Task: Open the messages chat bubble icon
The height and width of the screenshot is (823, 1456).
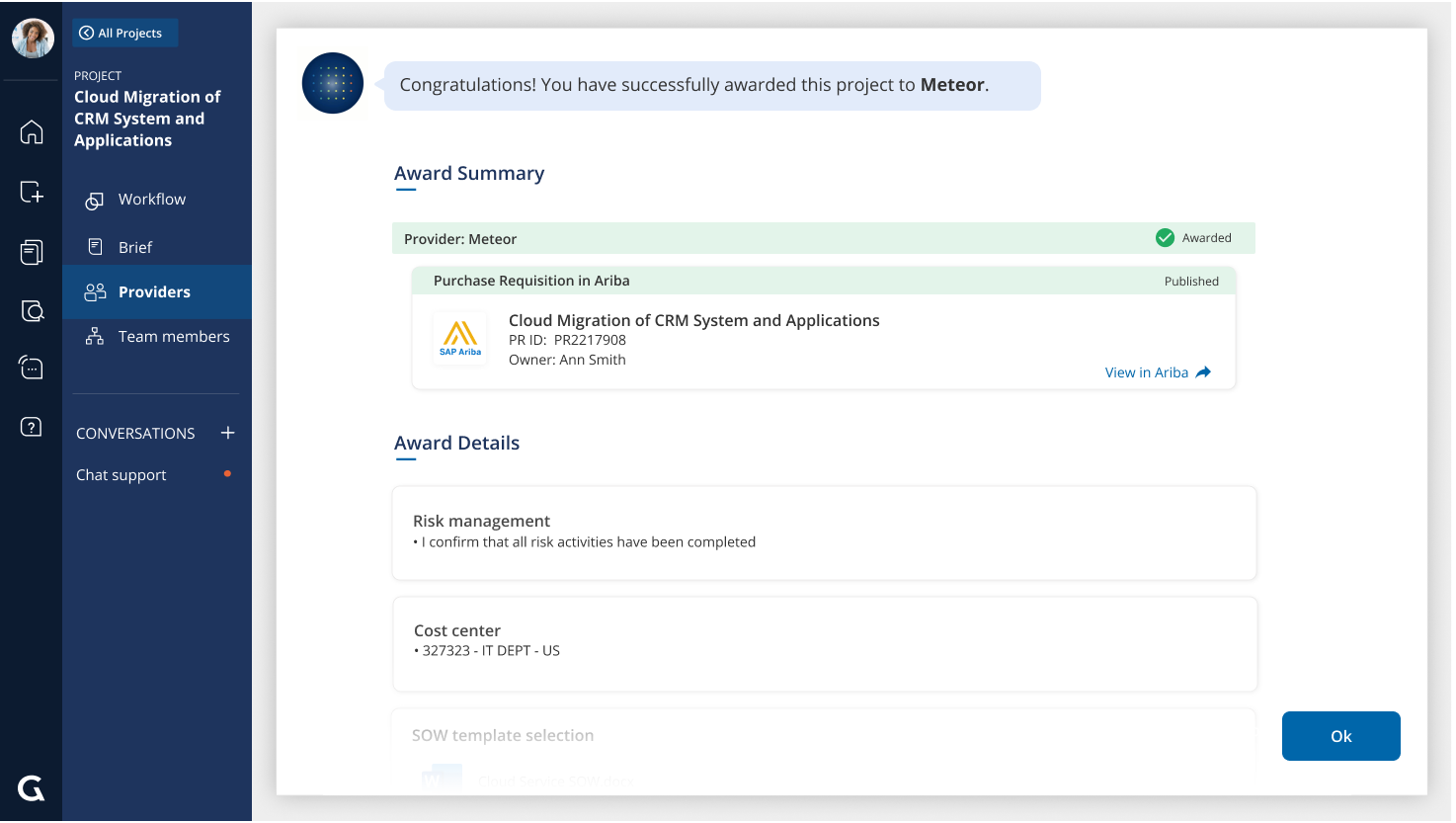Action: pos(32,368)
